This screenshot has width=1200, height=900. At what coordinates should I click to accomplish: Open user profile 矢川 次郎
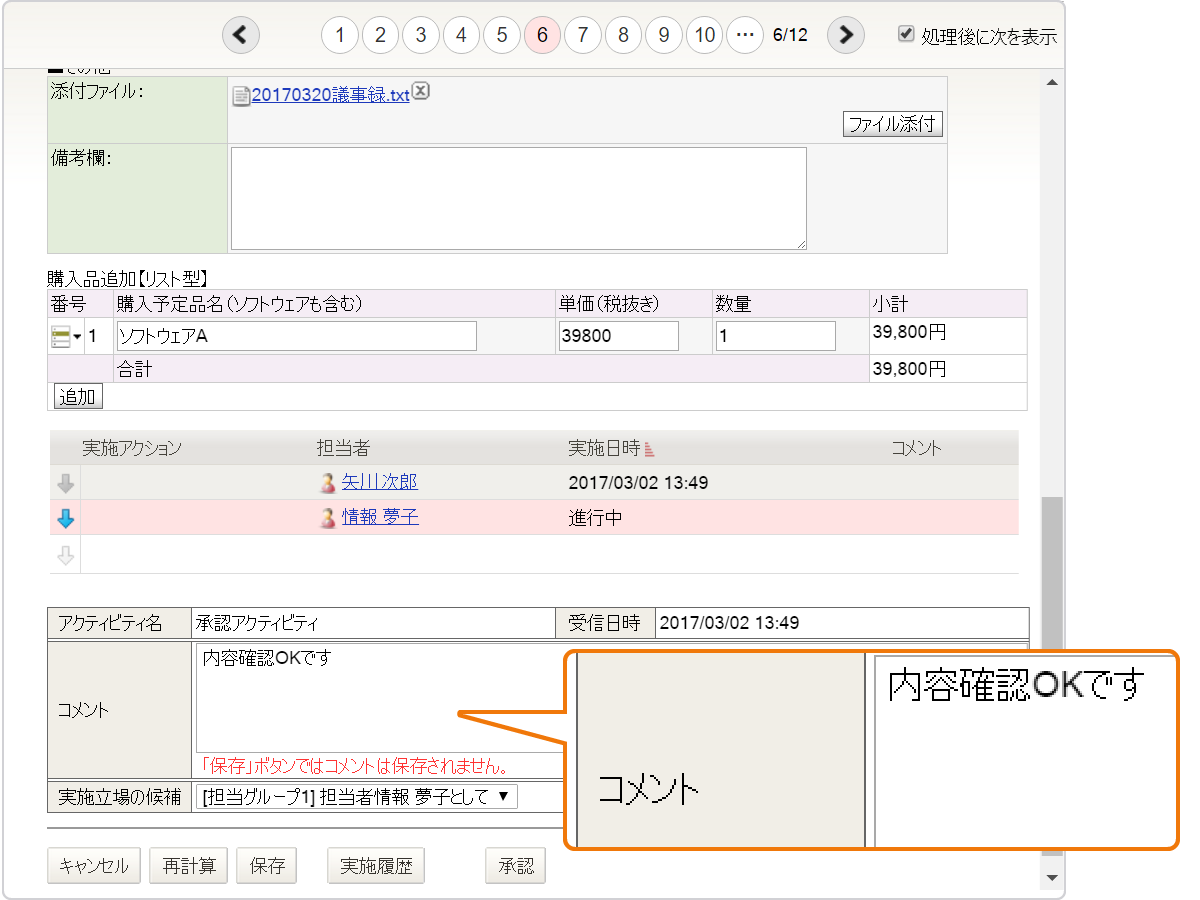(379, 482)
